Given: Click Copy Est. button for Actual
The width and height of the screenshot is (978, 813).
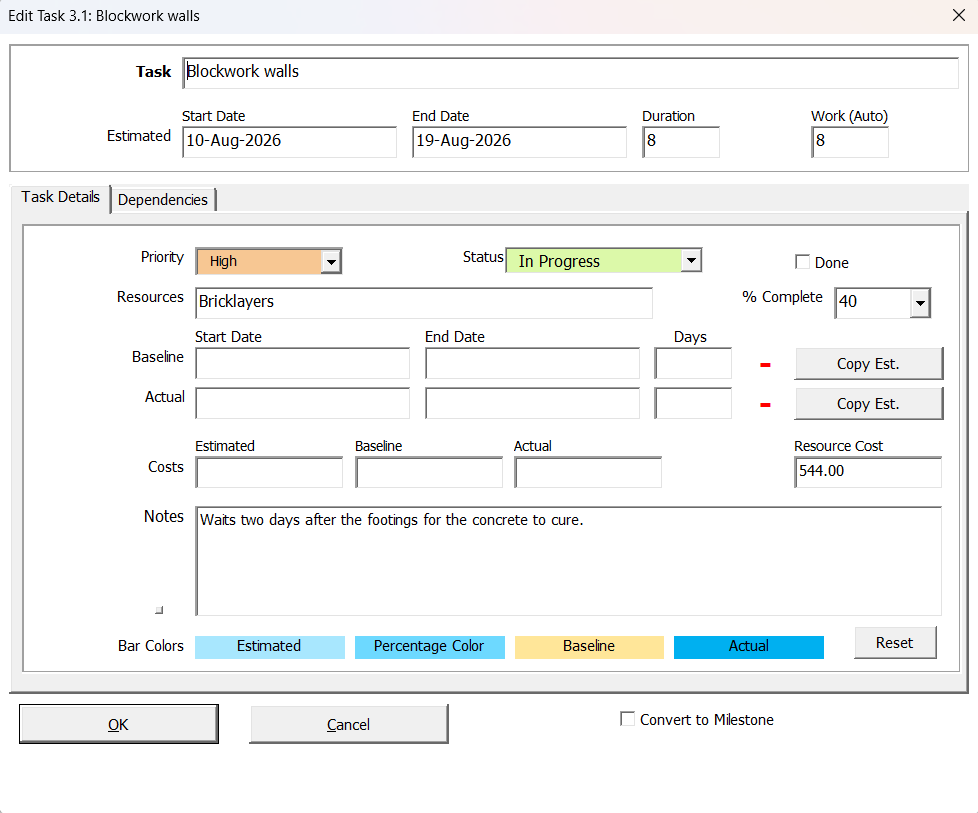Looking at the screenshot, I should [x=868, y=404].
